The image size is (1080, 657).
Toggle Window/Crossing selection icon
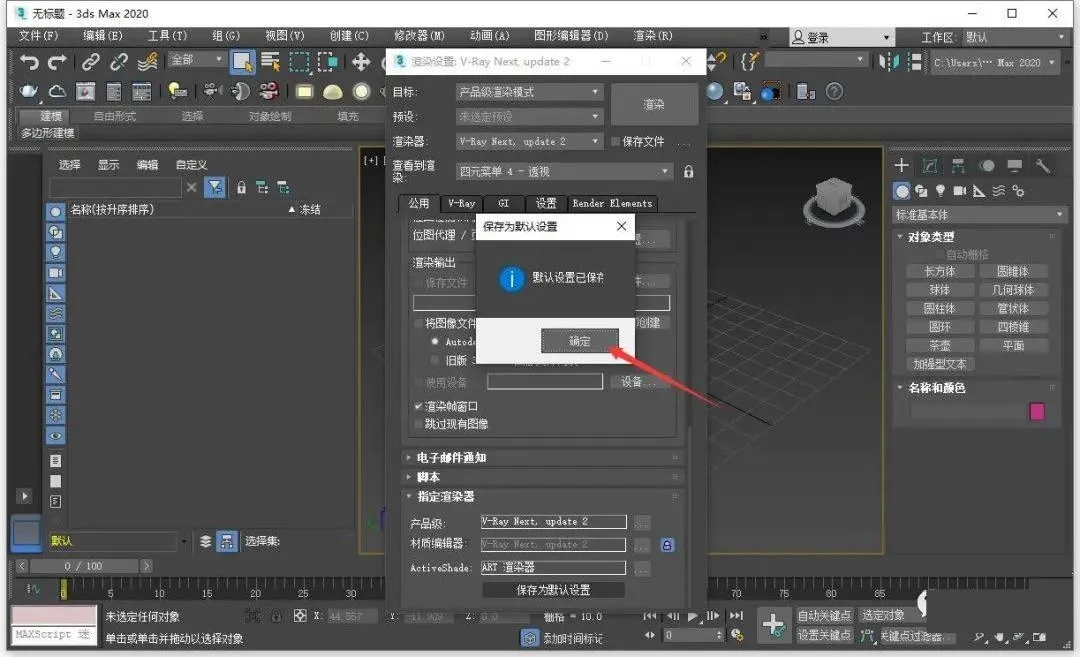327,62
